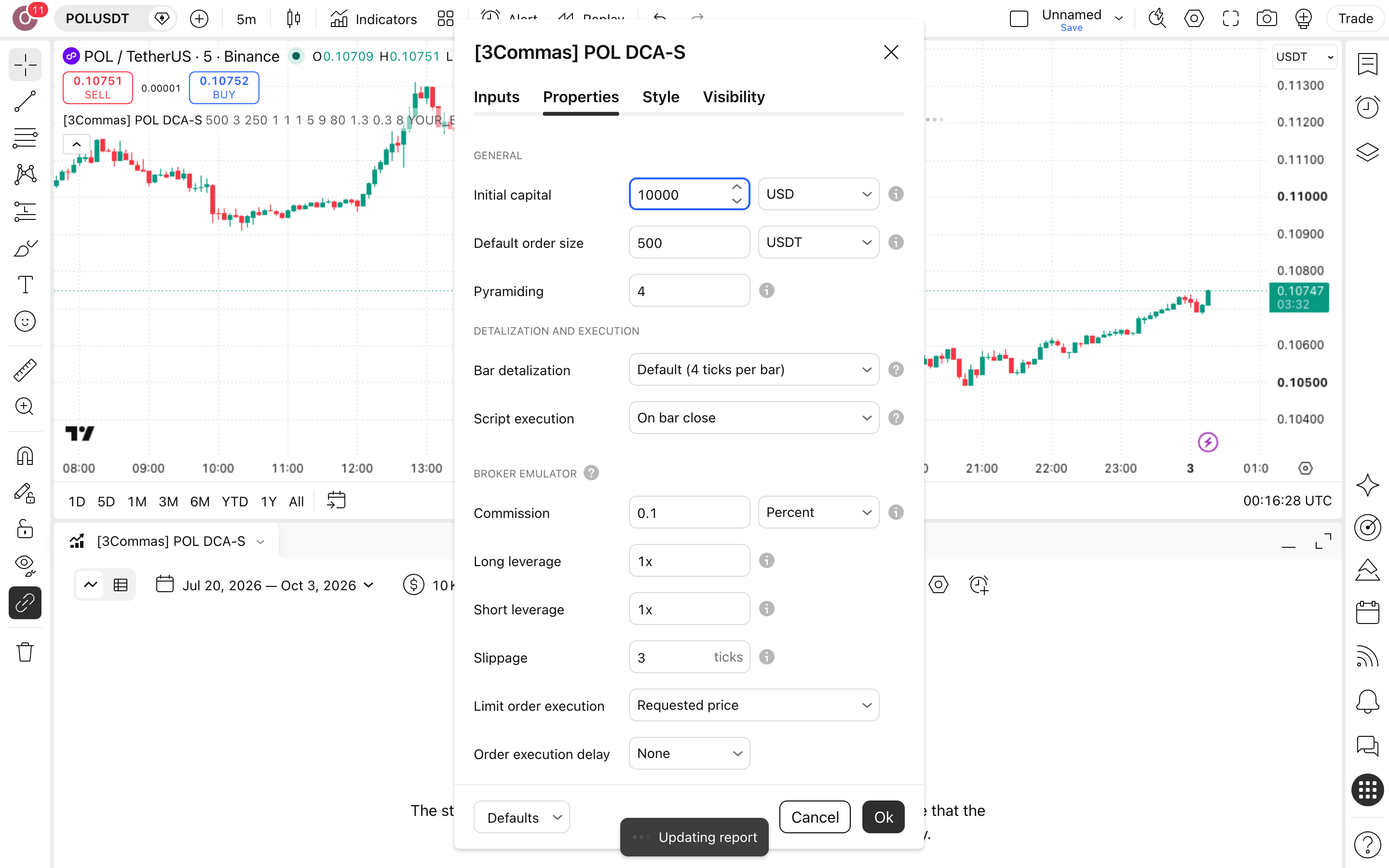
Task: Switch to the Visibility tab
Action: (x=734, y=97)
